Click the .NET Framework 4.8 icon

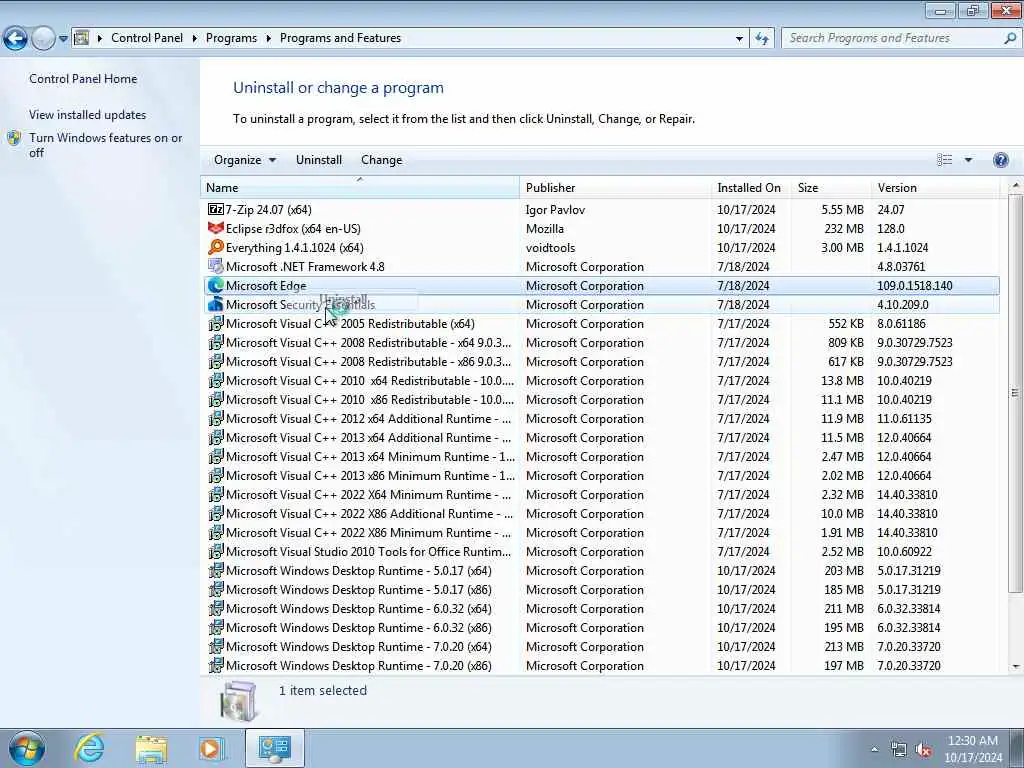pyautogui.click(x=216, y=266)
